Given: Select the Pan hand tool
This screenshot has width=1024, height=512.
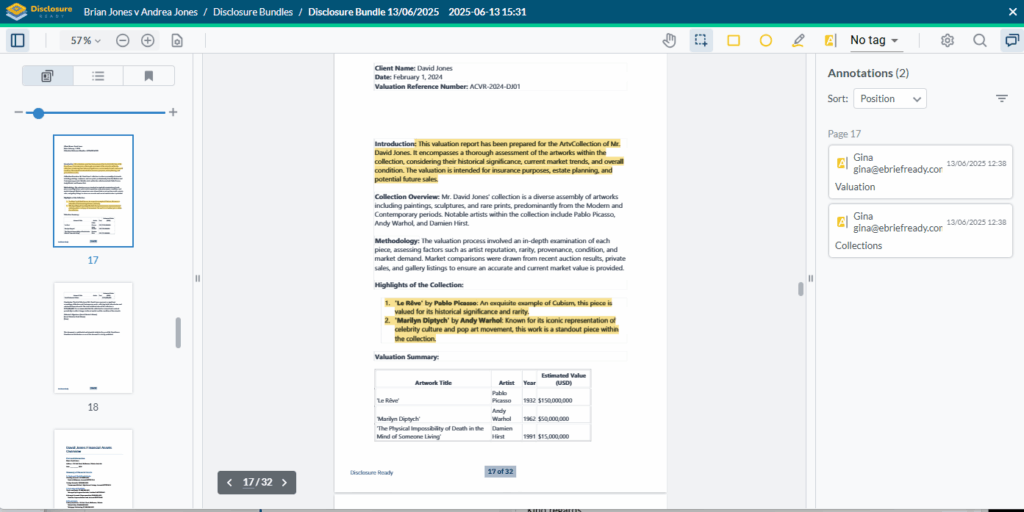Looking at the screenshot, I should [x=670, y=41].
